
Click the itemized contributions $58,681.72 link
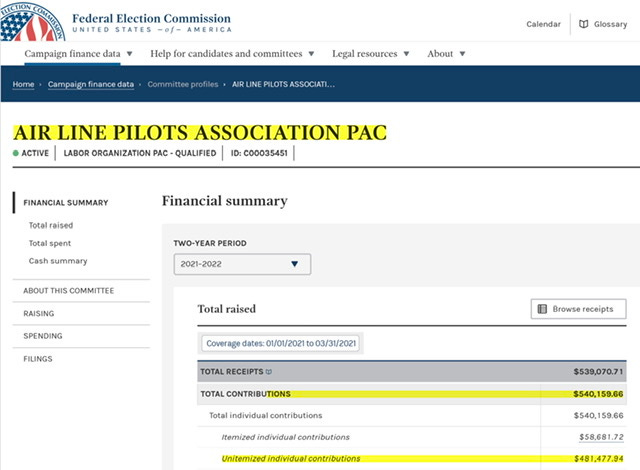[x=601, y=437]
